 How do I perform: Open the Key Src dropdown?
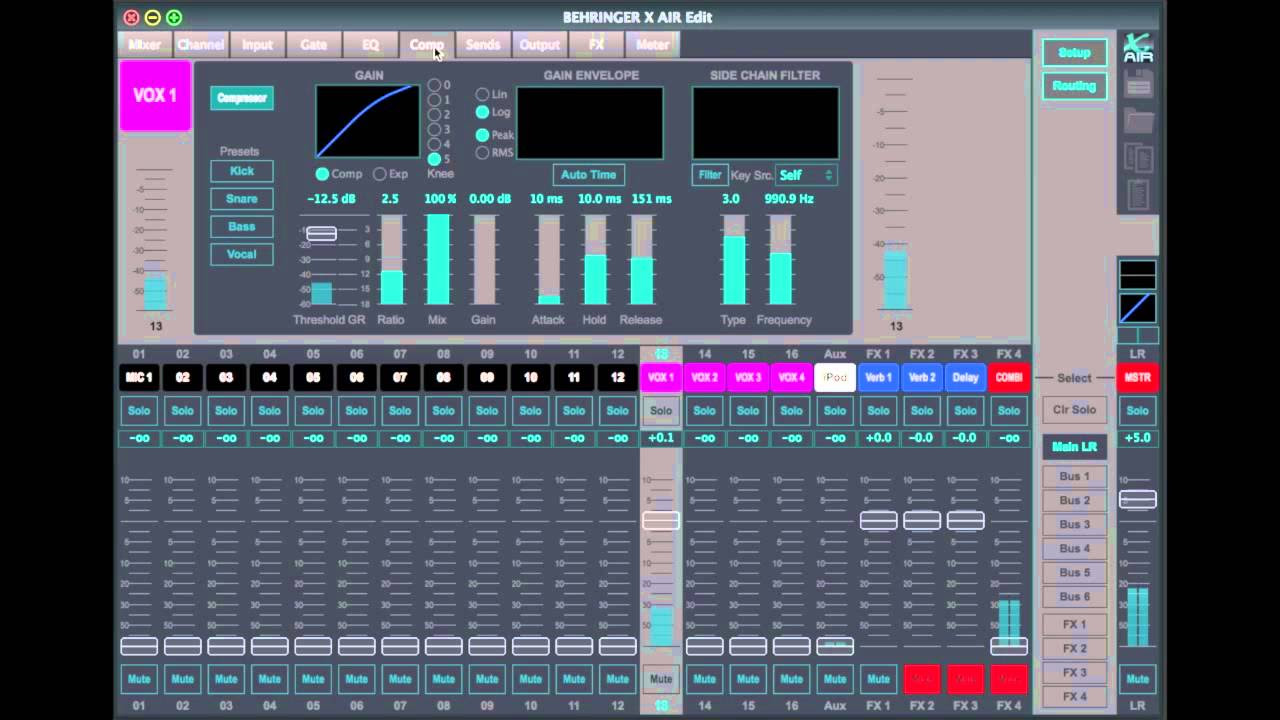point(806,175)
